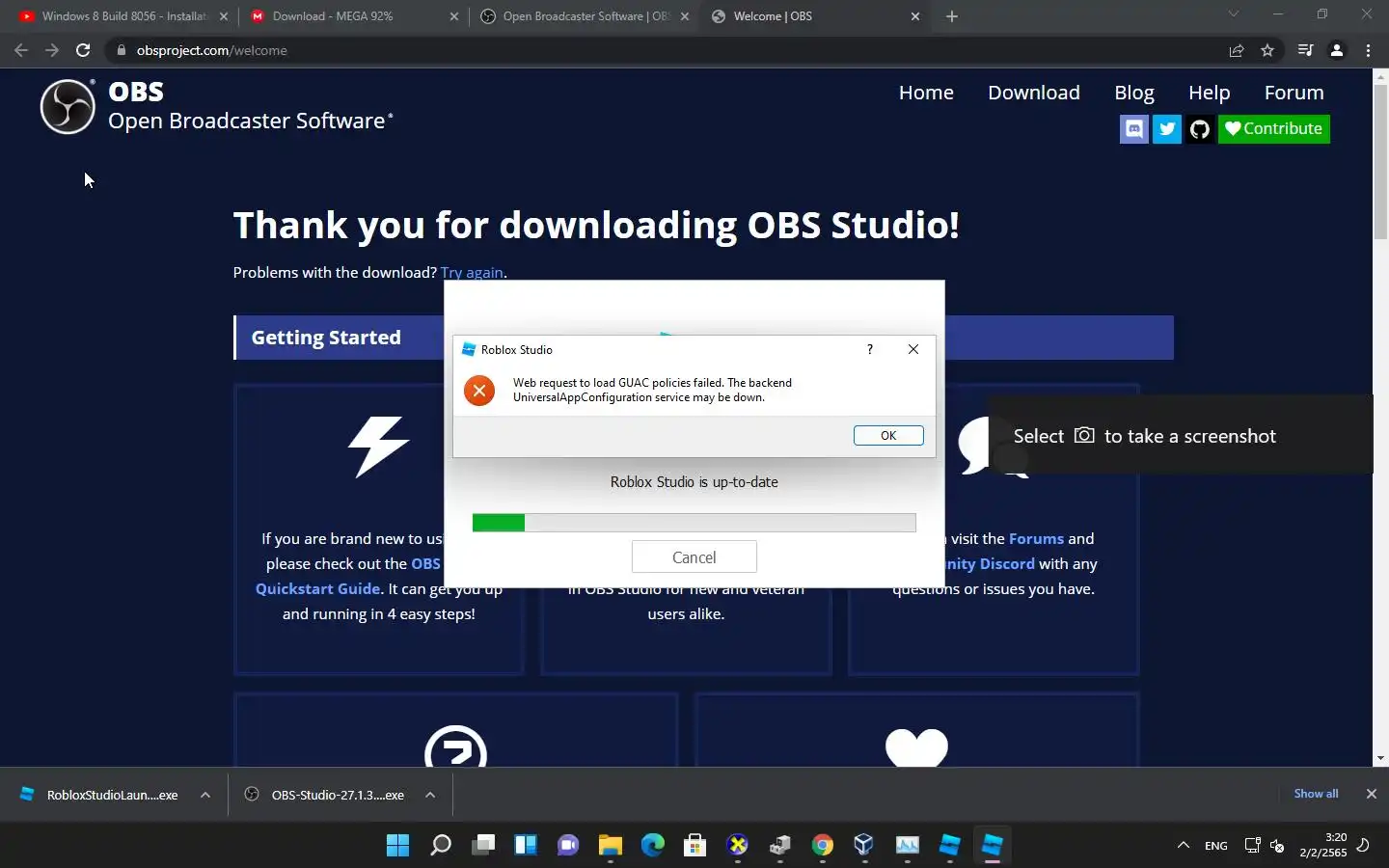Reload the obsproject.com page

point(83,50)
